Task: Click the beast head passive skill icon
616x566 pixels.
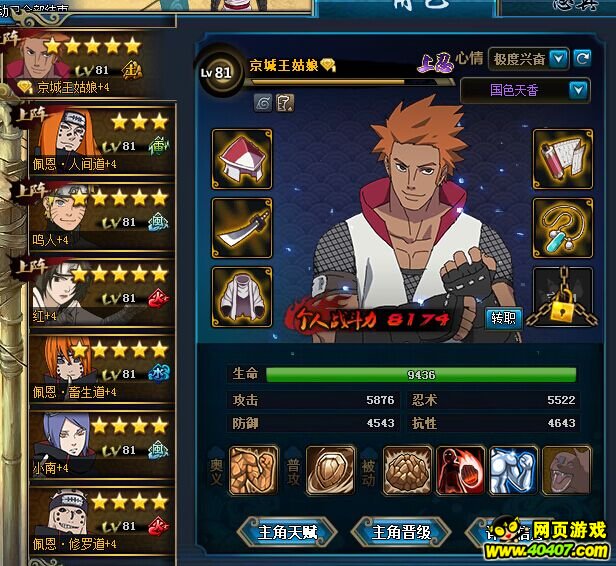Action: point(566,470)
